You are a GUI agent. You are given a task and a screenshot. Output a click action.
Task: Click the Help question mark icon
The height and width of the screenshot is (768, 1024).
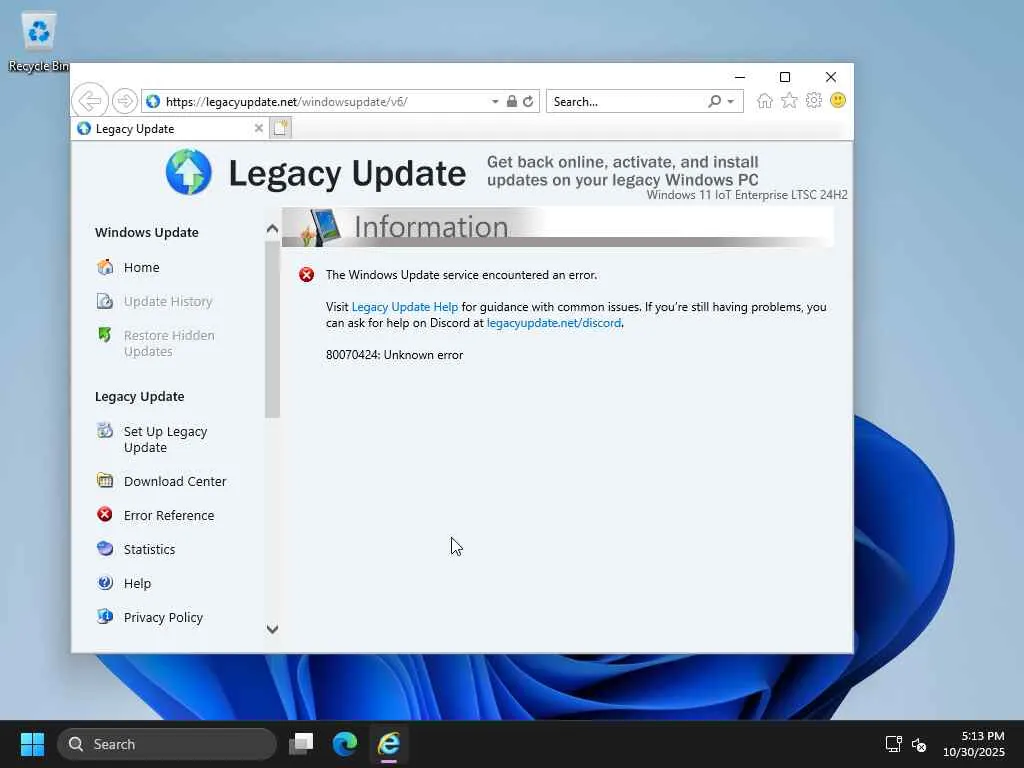tap(105, 583)
